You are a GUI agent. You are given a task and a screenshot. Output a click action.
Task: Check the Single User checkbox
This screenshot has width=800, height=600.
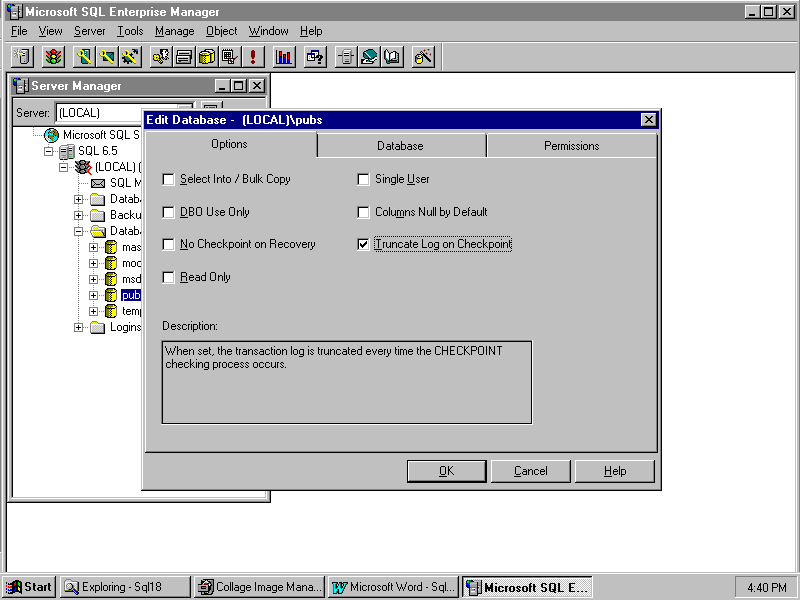(364, 180)
